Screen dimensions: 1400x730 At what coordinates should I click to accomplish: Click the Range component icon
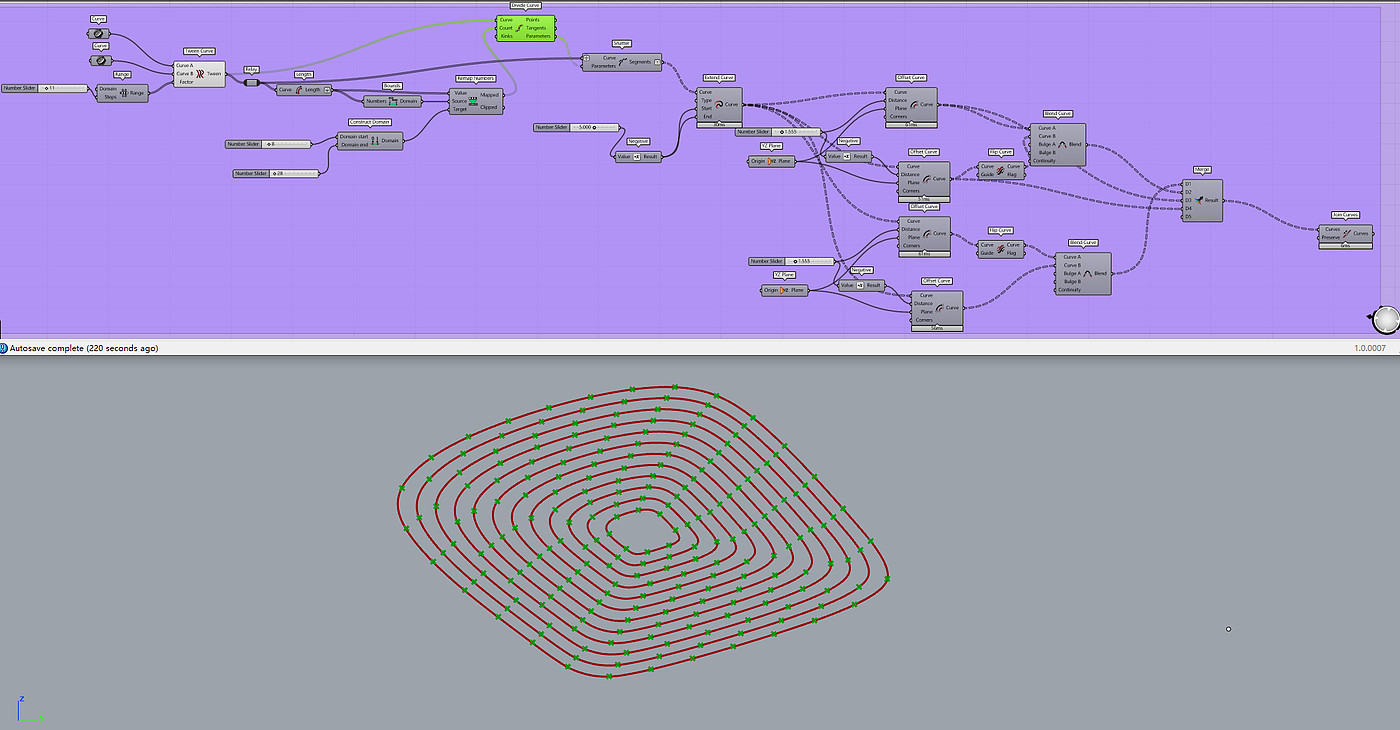(125, 93)
